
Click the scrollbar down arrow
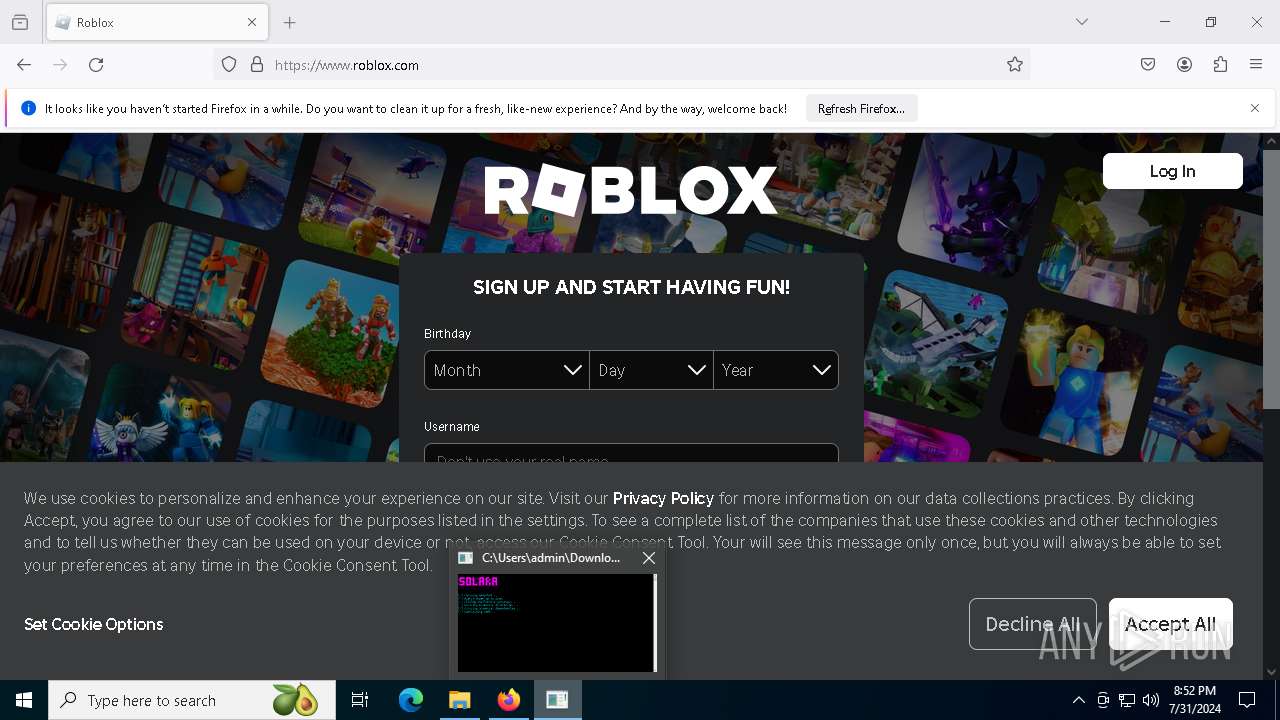1271,672
